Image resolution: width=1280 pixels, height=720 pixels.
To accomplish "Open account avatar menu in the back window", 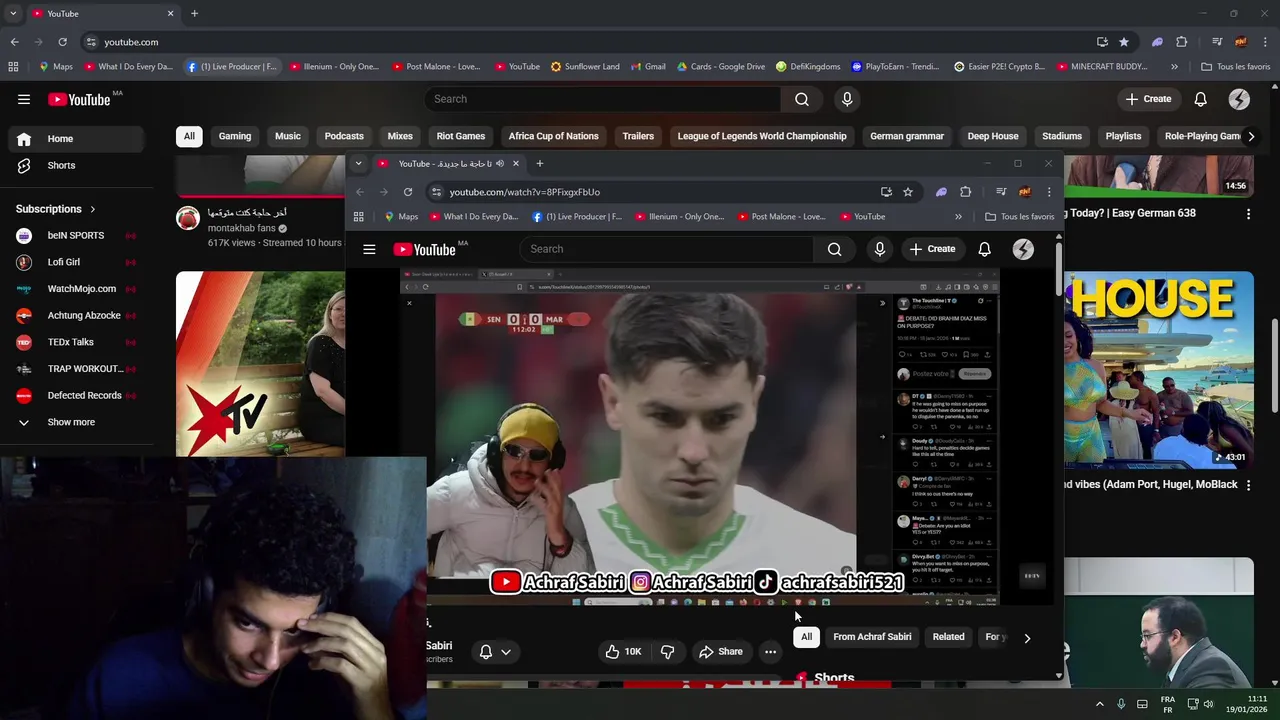I will click(1239, 99).
